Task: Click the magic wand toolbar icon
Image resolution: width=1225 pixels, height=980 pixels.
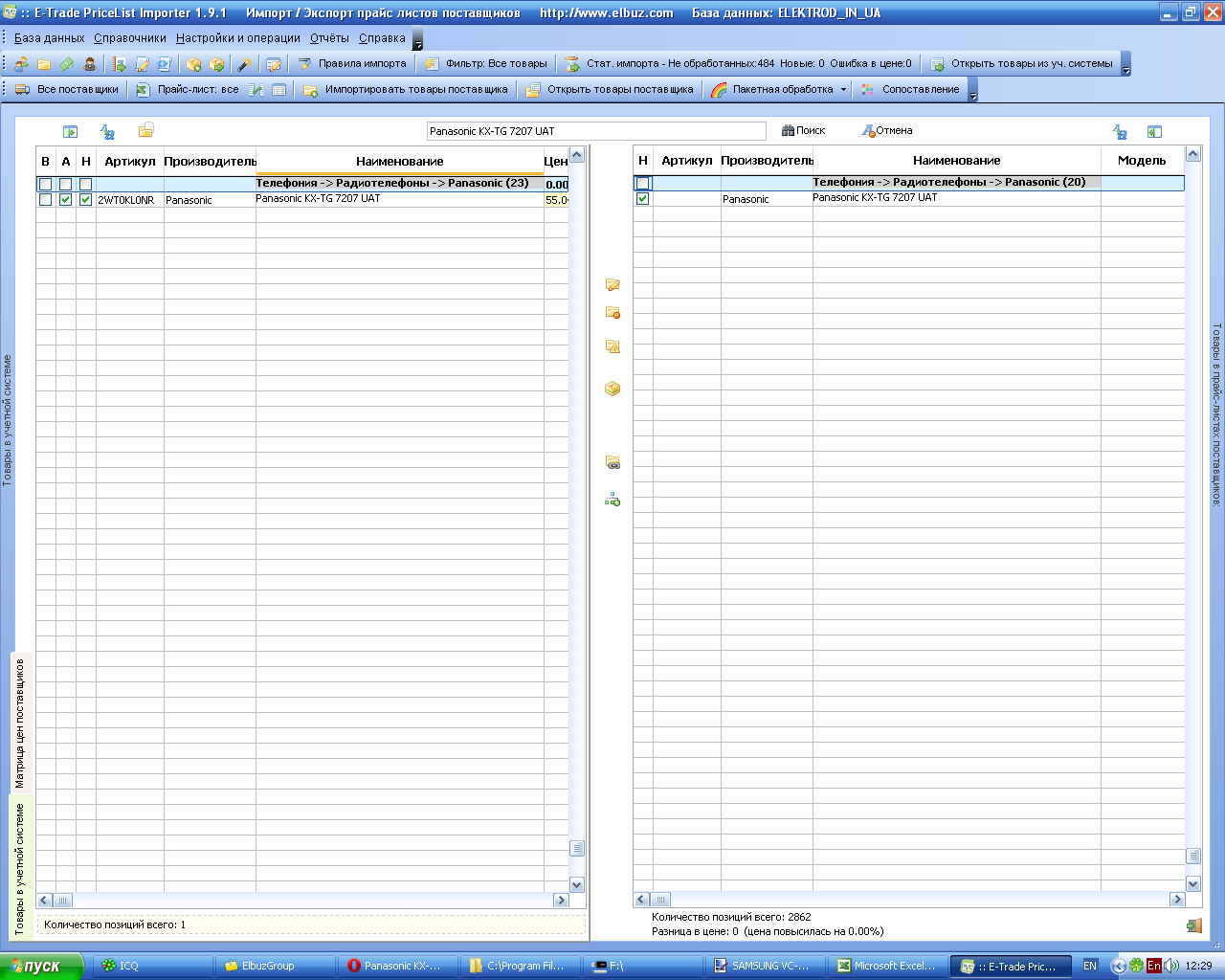Action: (x=244, y=64)
